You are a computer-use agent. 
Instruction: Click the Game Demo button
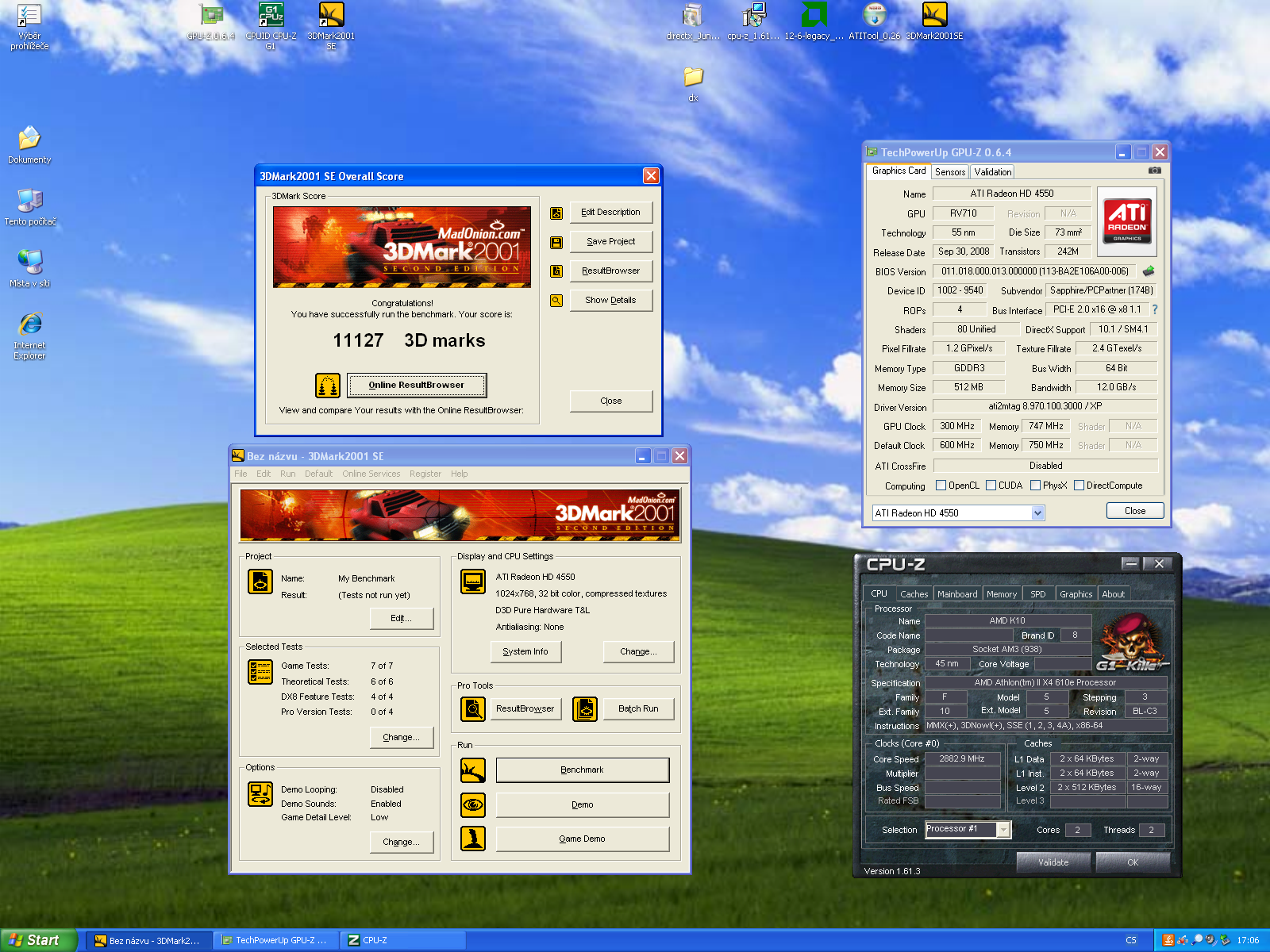pyautogui.click(x=583, y=839)
